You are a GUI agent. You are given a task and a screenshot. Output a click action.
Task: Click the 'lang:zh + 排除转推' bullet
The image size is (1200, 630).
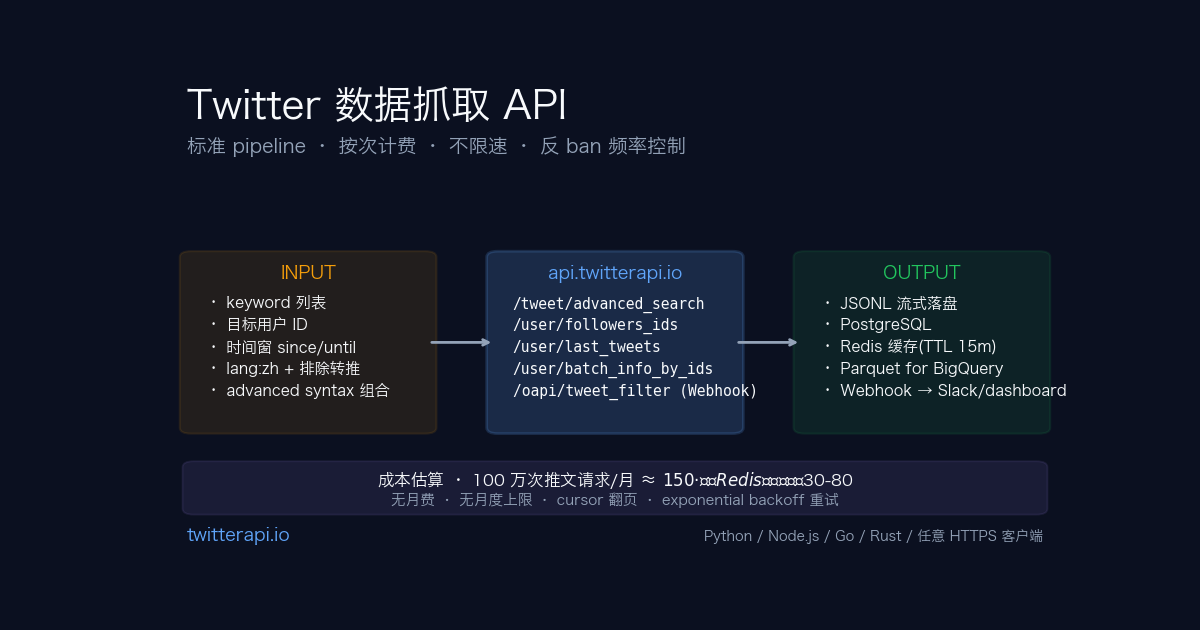[x=285, y=369]
